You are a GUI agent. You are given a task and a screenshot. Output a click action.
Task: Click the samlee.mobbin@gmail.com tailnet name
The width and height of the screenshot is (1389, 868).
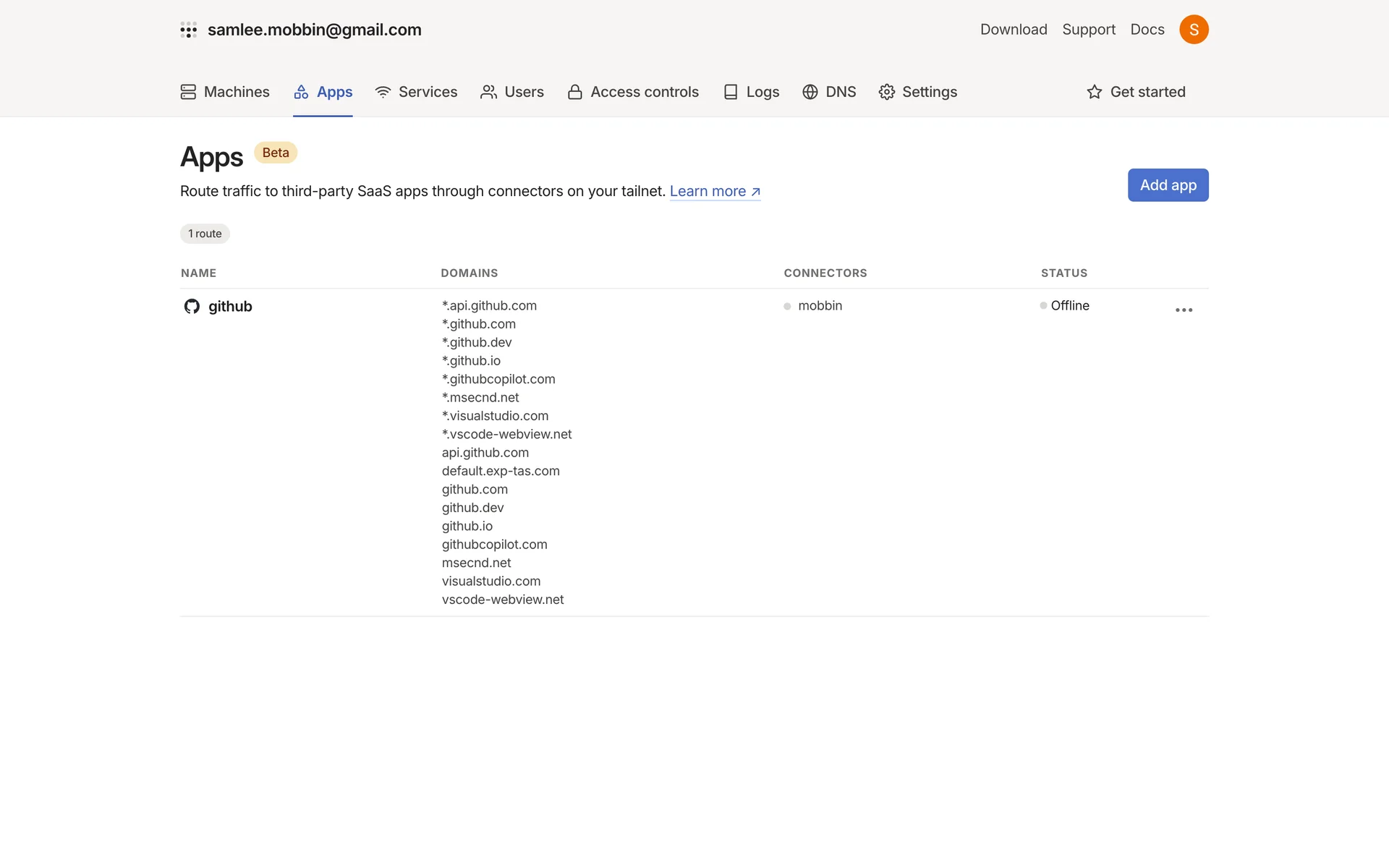(314, 30)
